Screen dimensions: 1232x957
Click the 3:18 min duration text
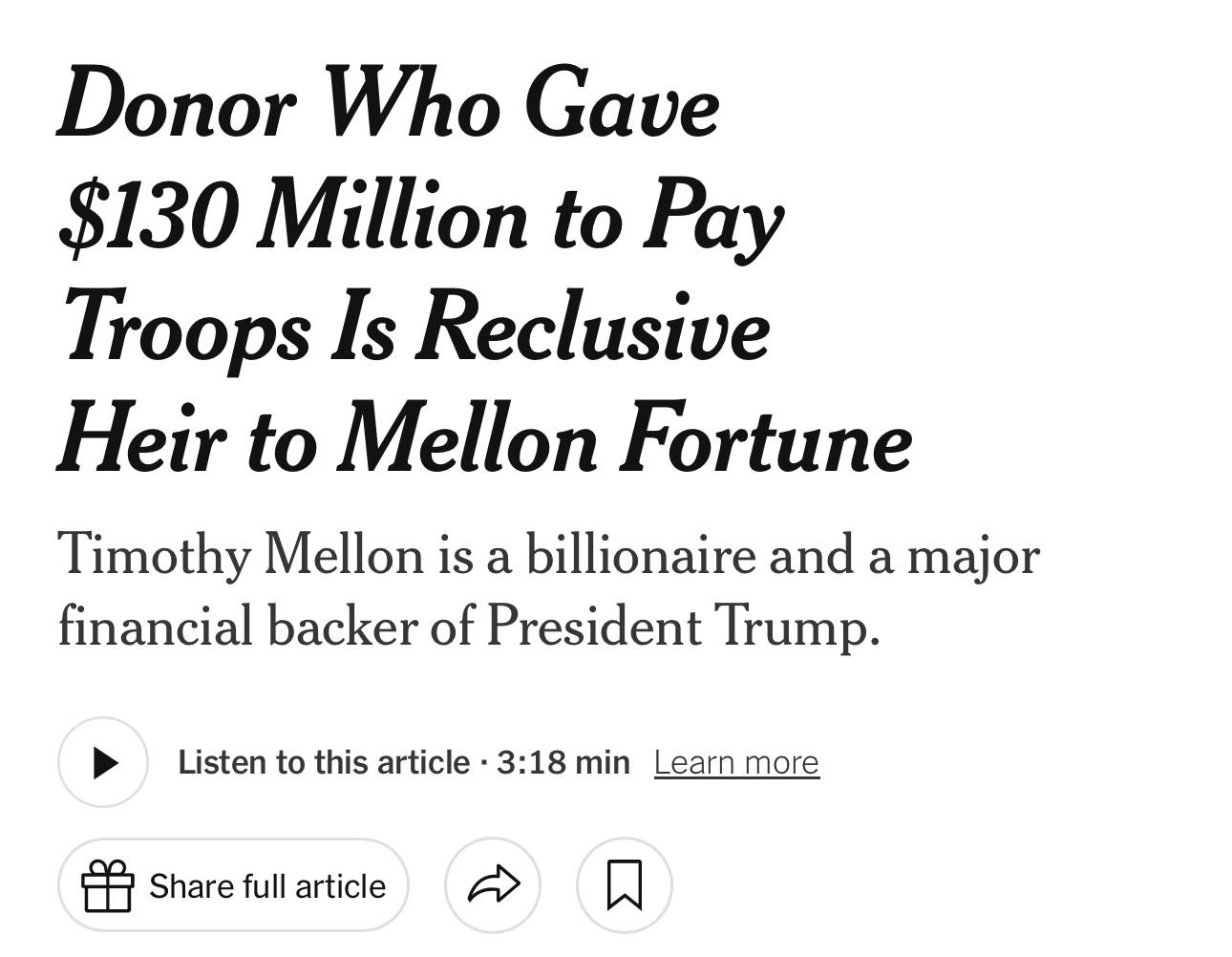563,762
